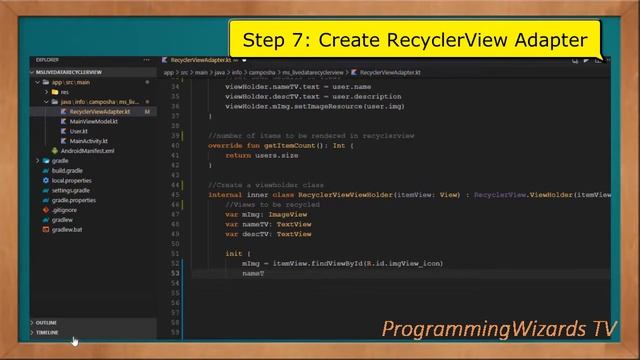The width and height of the screenshot is (640, 360).
Task: Click the 'camposha' breadcrumb segment
Action: pos(262,73)
